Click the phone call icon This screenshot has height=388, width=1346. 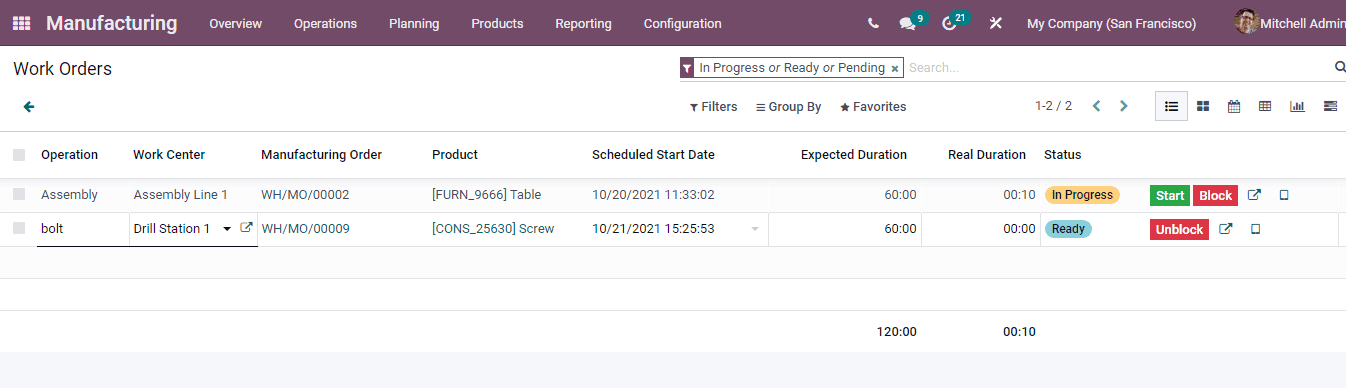coord(874,23)
